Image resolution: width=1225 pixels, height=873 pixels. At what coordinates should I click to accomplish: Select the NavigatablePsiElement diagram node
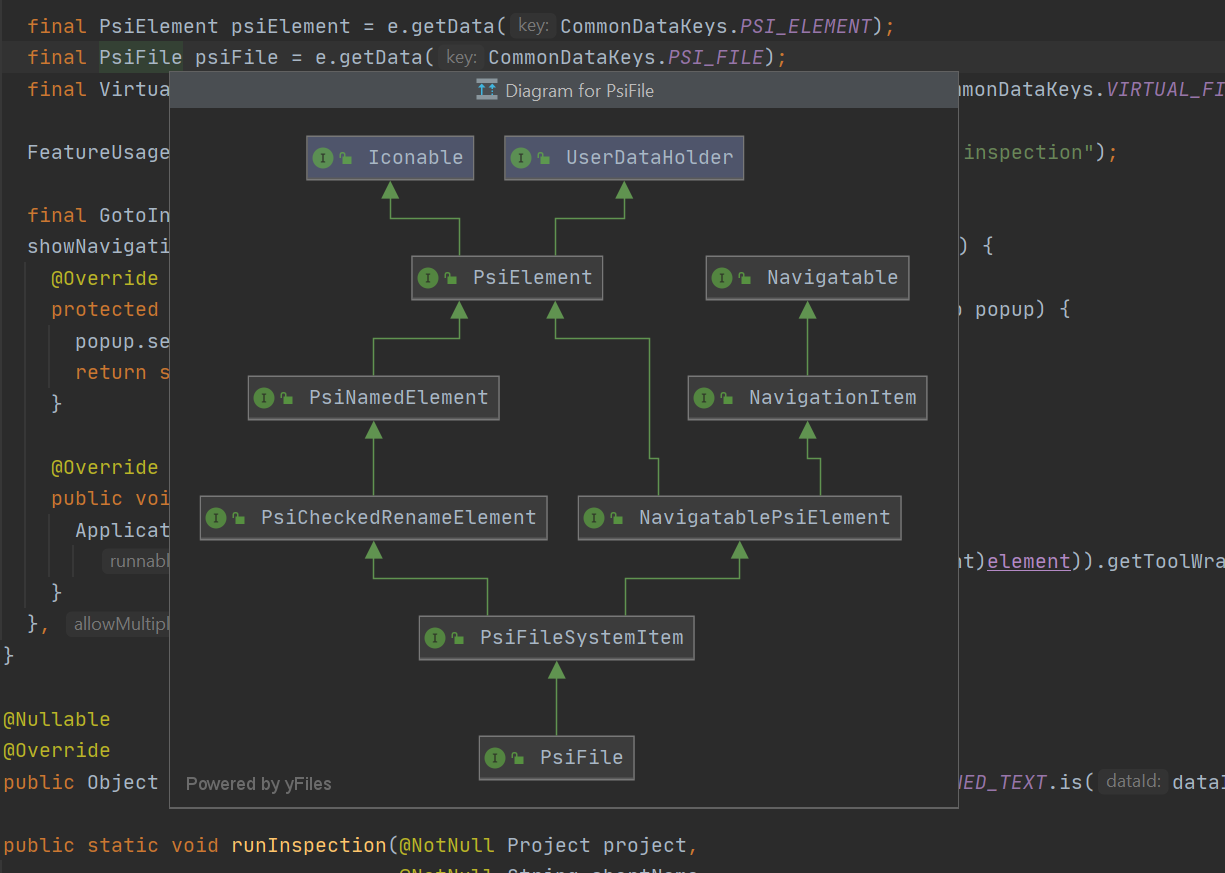point(740,518)
